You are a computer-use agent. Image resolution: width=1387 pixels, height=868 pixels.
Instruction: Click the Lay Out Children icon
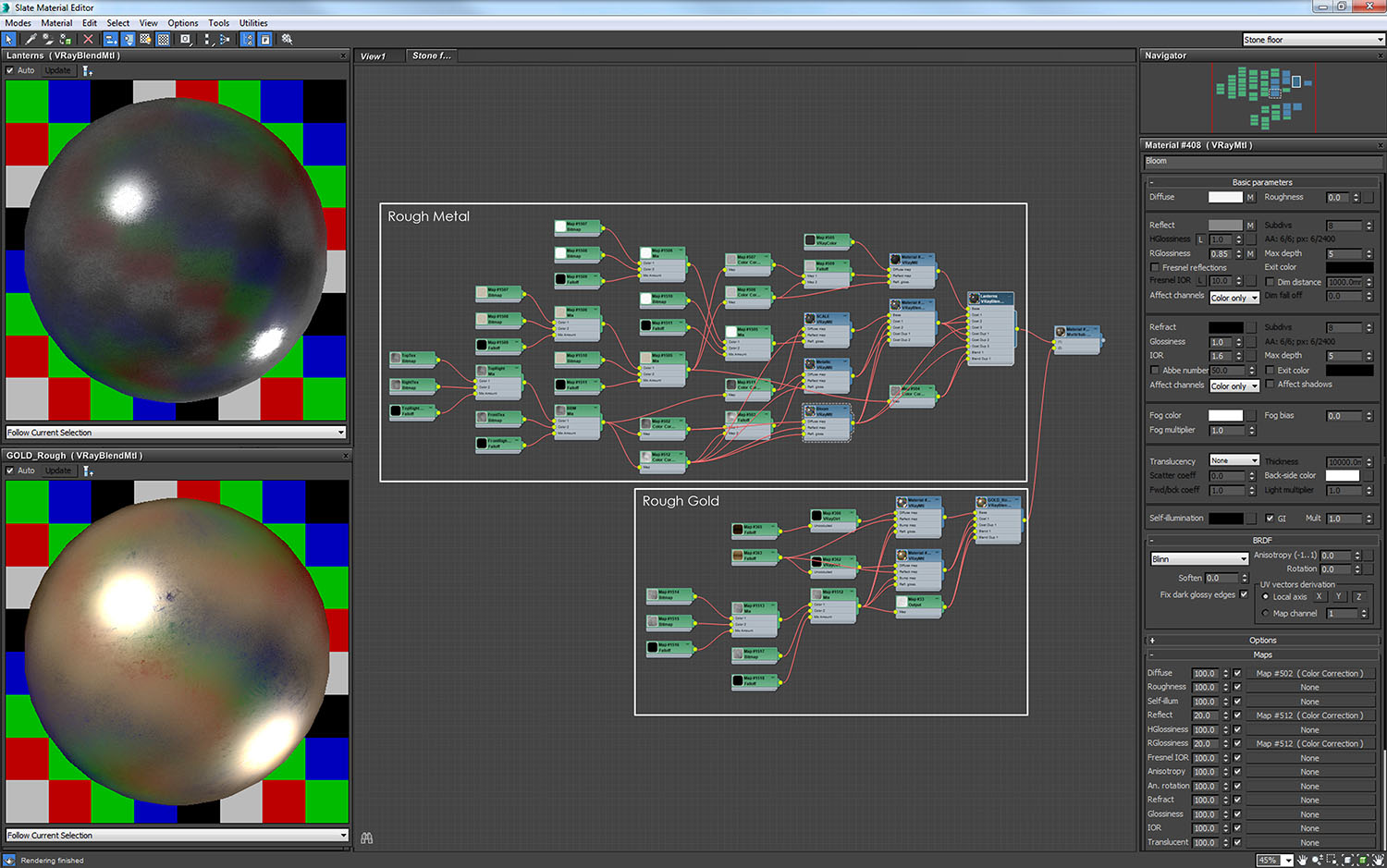[225, 40]
